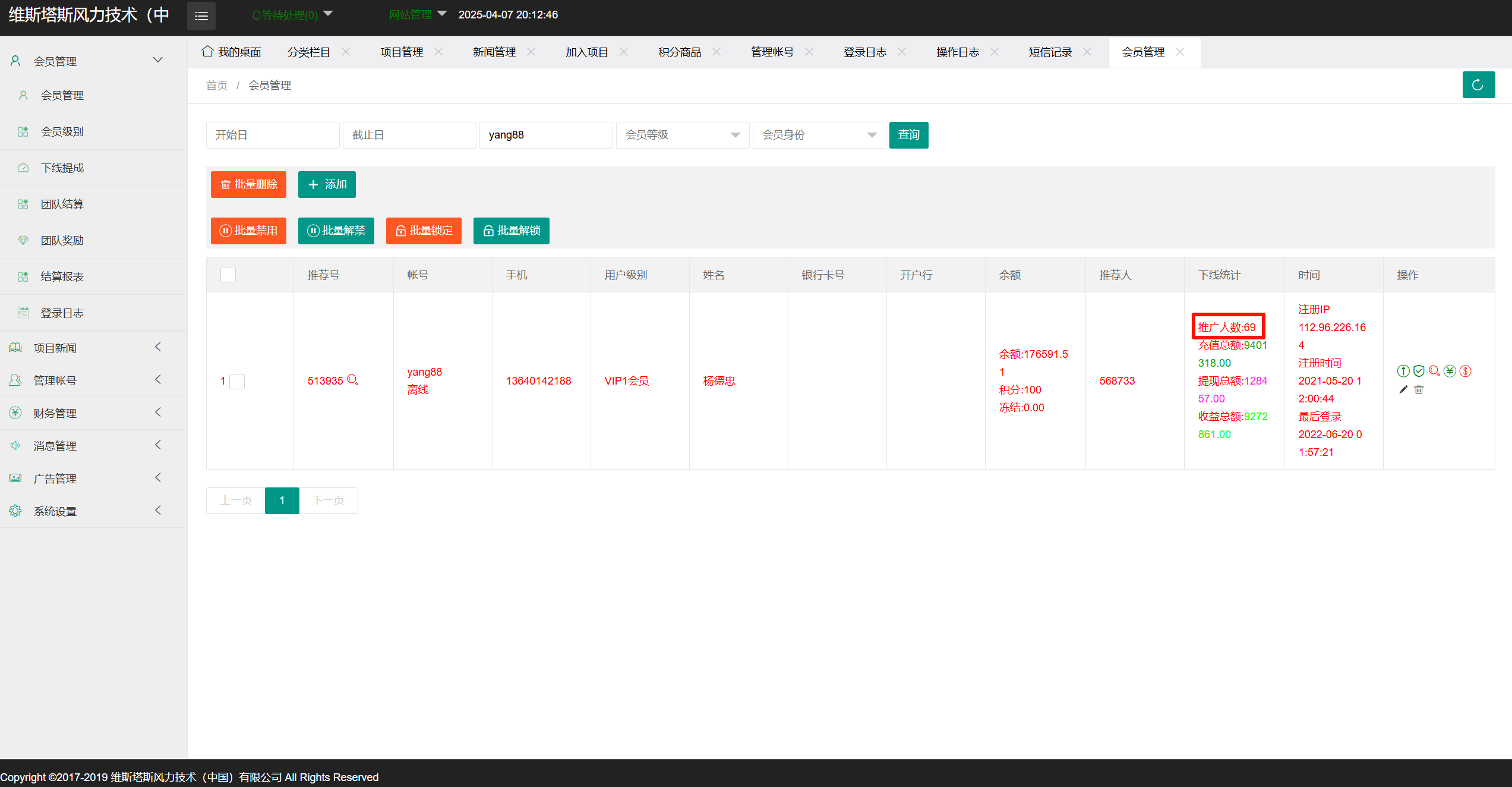Viewport: 1512px width, 787px height.
Task: Open 团队奖励 in the sidebar
Action: coord(94,240)
